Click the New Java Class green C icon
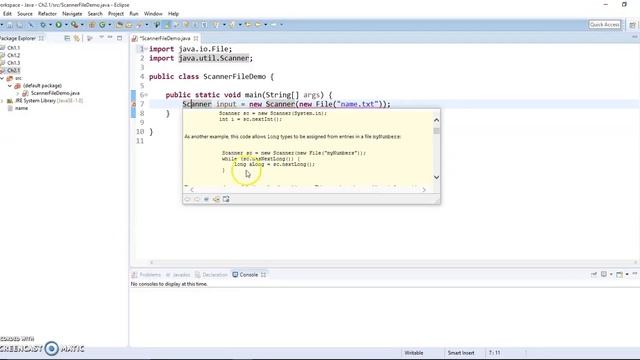 pyautogui.click(x=102, y=25)
